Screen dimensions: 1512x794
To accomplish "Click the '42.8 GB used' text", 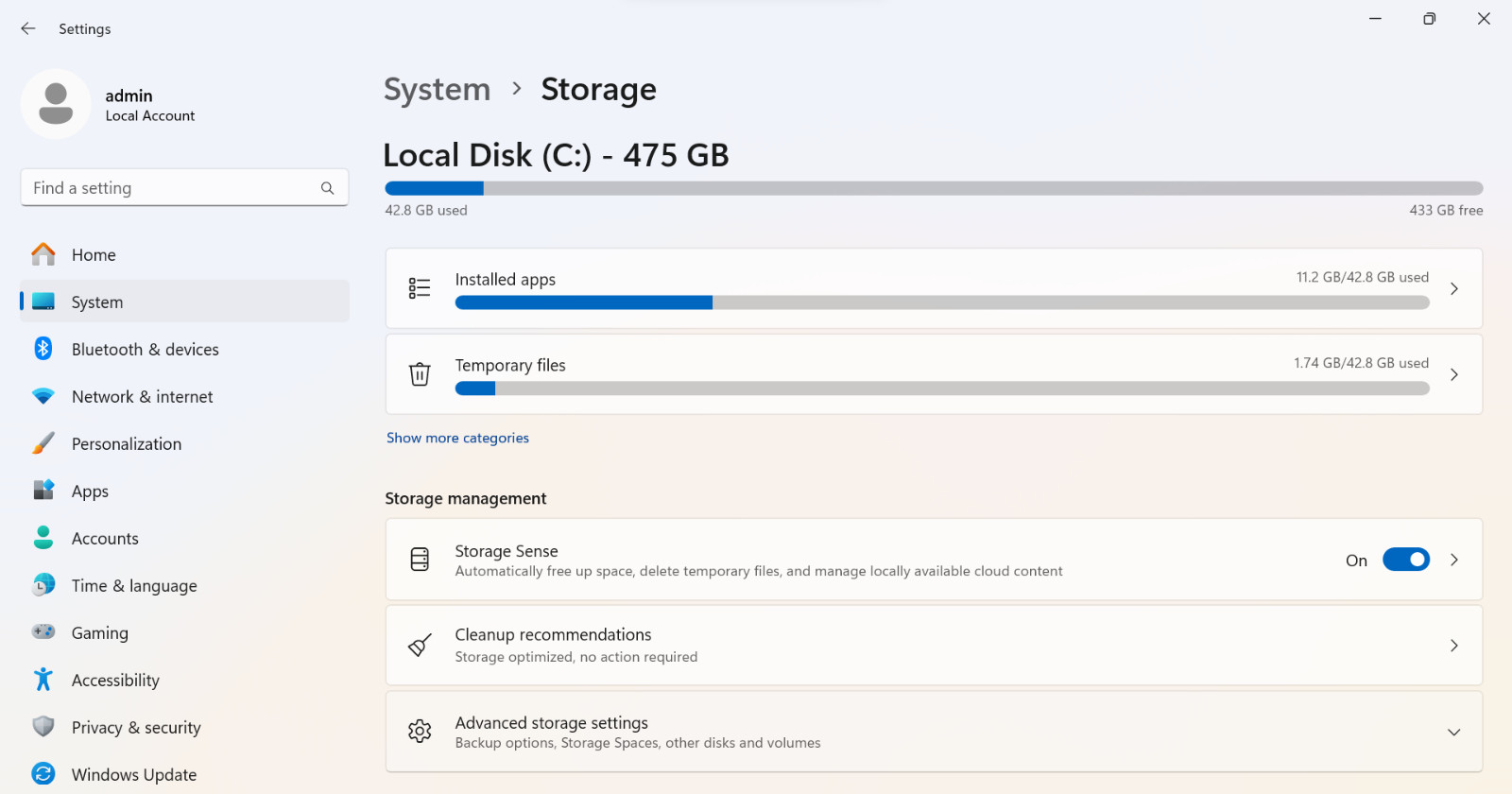I will 426,210.
